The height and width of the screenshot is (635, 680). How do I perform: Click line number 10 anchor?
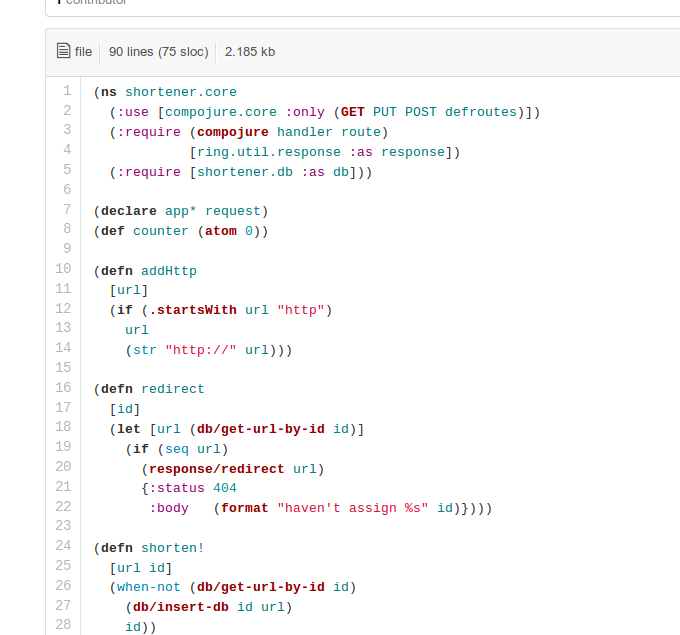point(63,269)
